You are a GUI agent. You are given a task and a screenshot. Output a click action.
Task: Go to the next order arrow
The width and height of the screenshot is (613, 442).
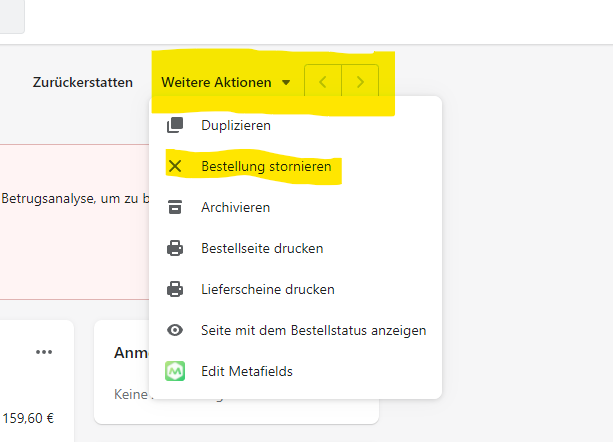coord(360,82)
